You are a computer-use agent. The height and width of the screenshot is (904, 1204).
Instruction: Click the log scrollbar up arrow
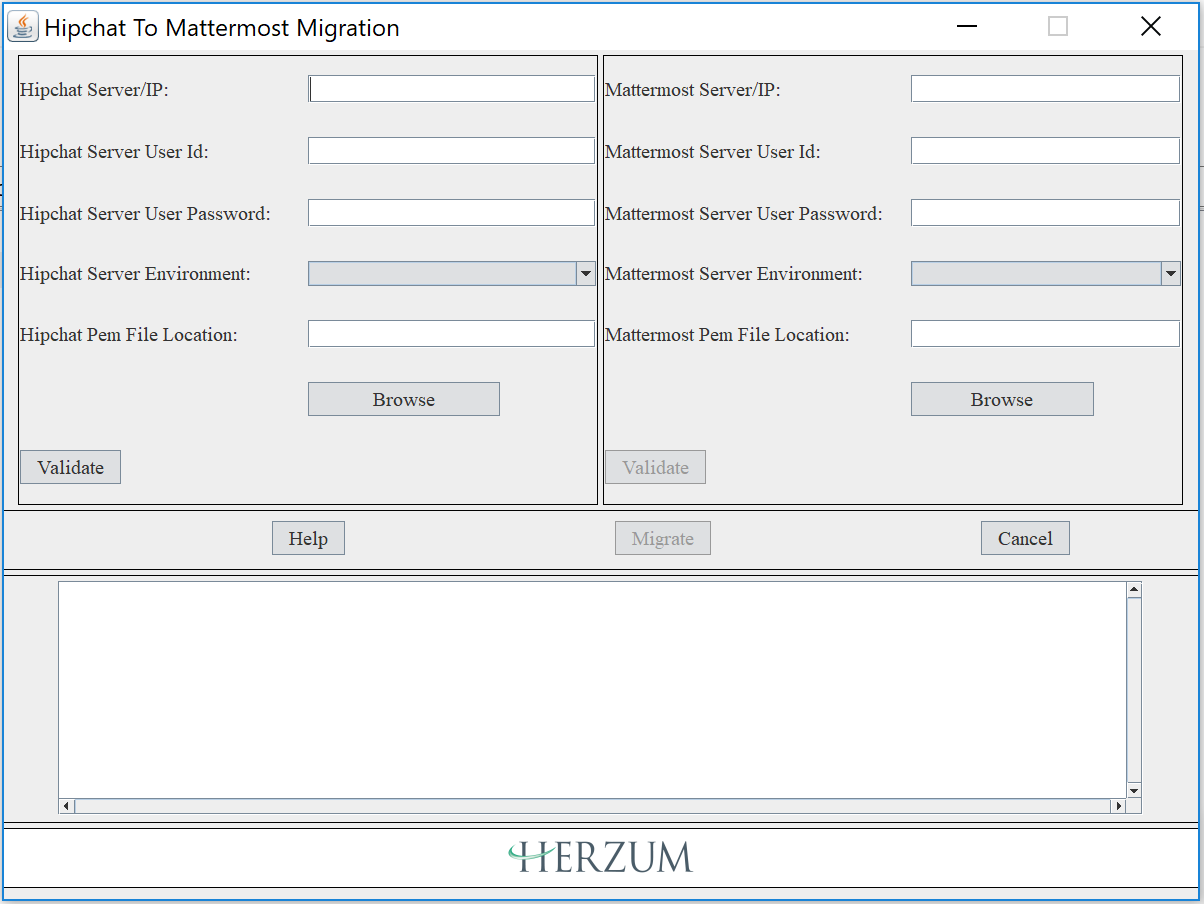pyautogui.click(x=1134, y=590)
